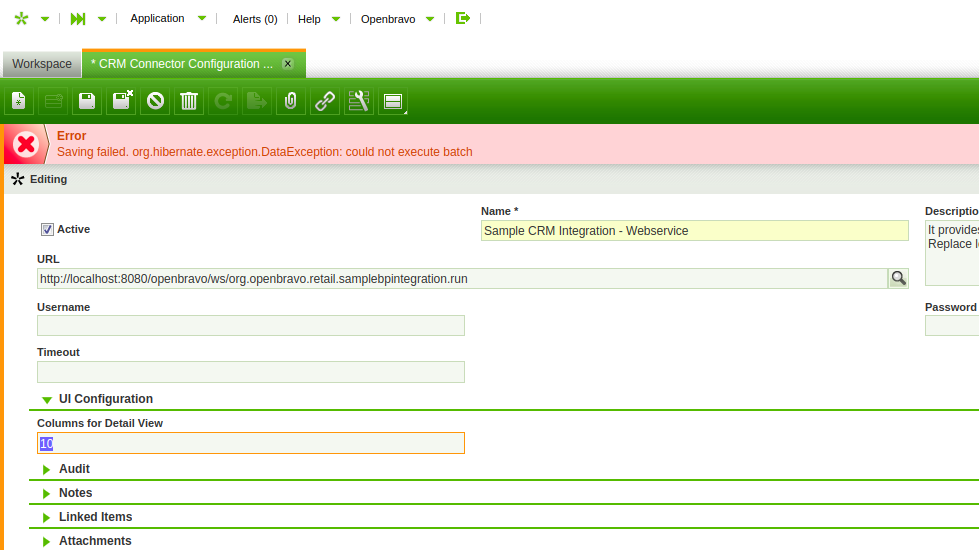Viewport: 979px width, 550px height.
Task: Click the Save and Close icon
Action: pos(122,101)
